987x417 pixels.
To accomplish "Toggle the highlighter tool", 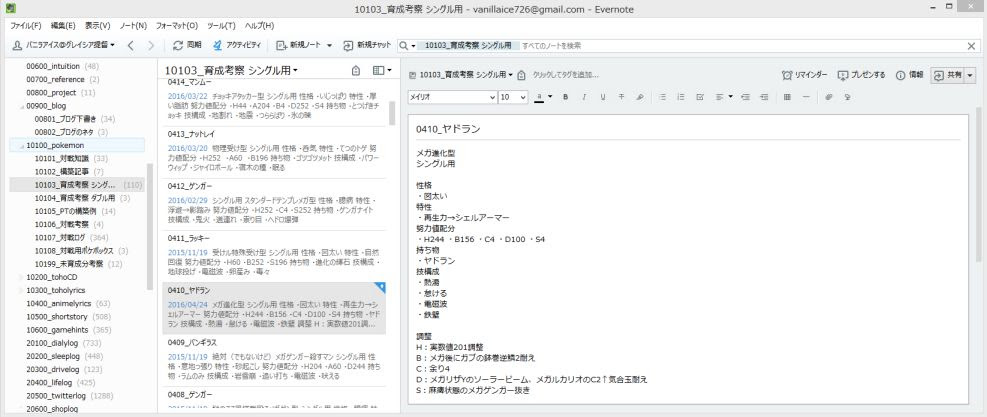I will pyautogui.click(x=640, y=97).
